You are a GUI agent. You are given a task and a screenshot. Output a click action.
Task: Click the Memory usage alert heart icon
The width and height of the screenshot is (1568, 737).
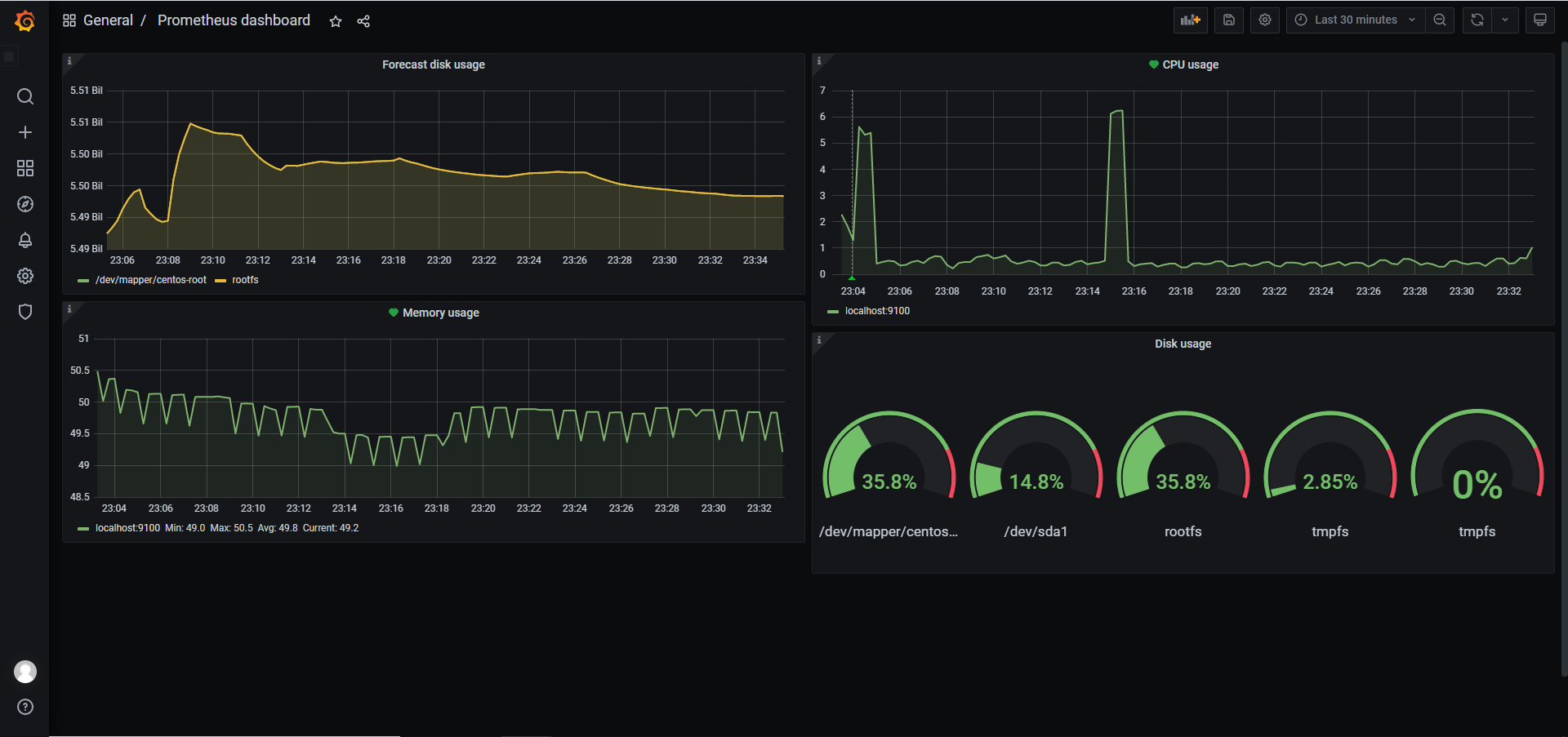394,313
